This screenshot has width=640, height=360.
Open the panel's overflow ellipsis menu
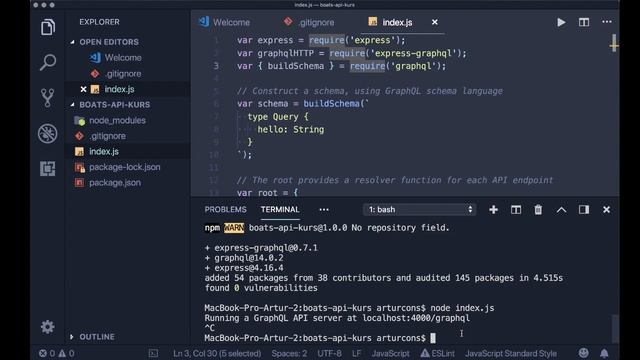tap(324, 210)
